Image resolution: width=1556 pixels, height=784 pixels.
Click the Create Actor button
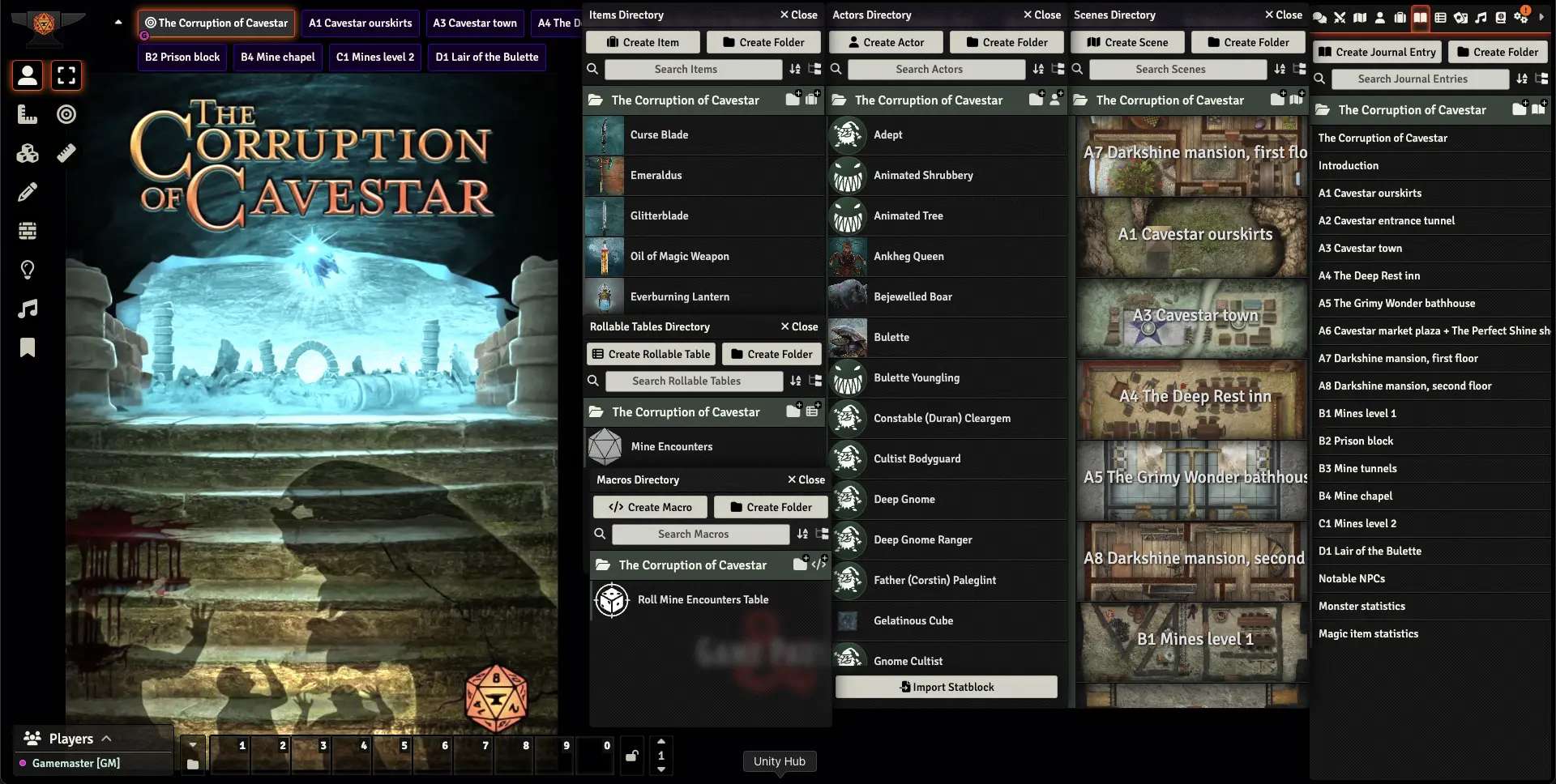pyautogui.click(x=886, y=42)
